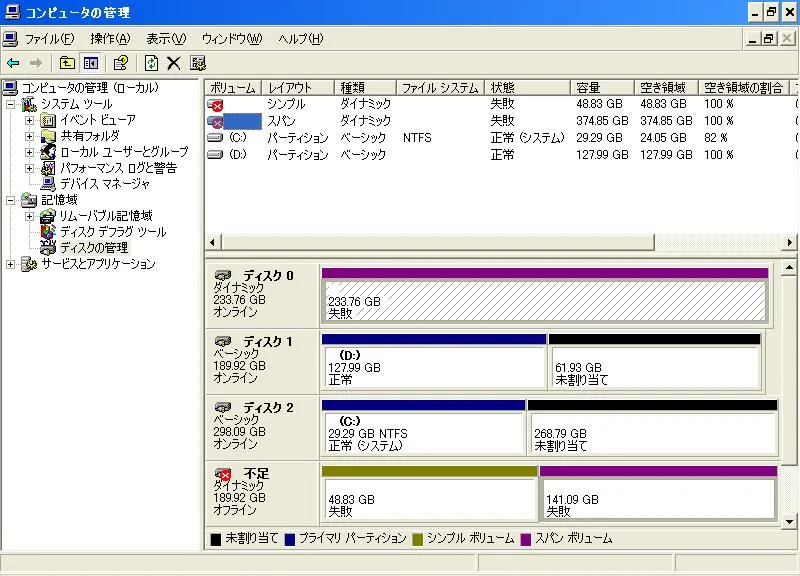Image resolution: width=800 pixels, height=576 pixels.
Task: Click the title bar computer management icon
Action: pyautogui.click(x=12, y=12)
